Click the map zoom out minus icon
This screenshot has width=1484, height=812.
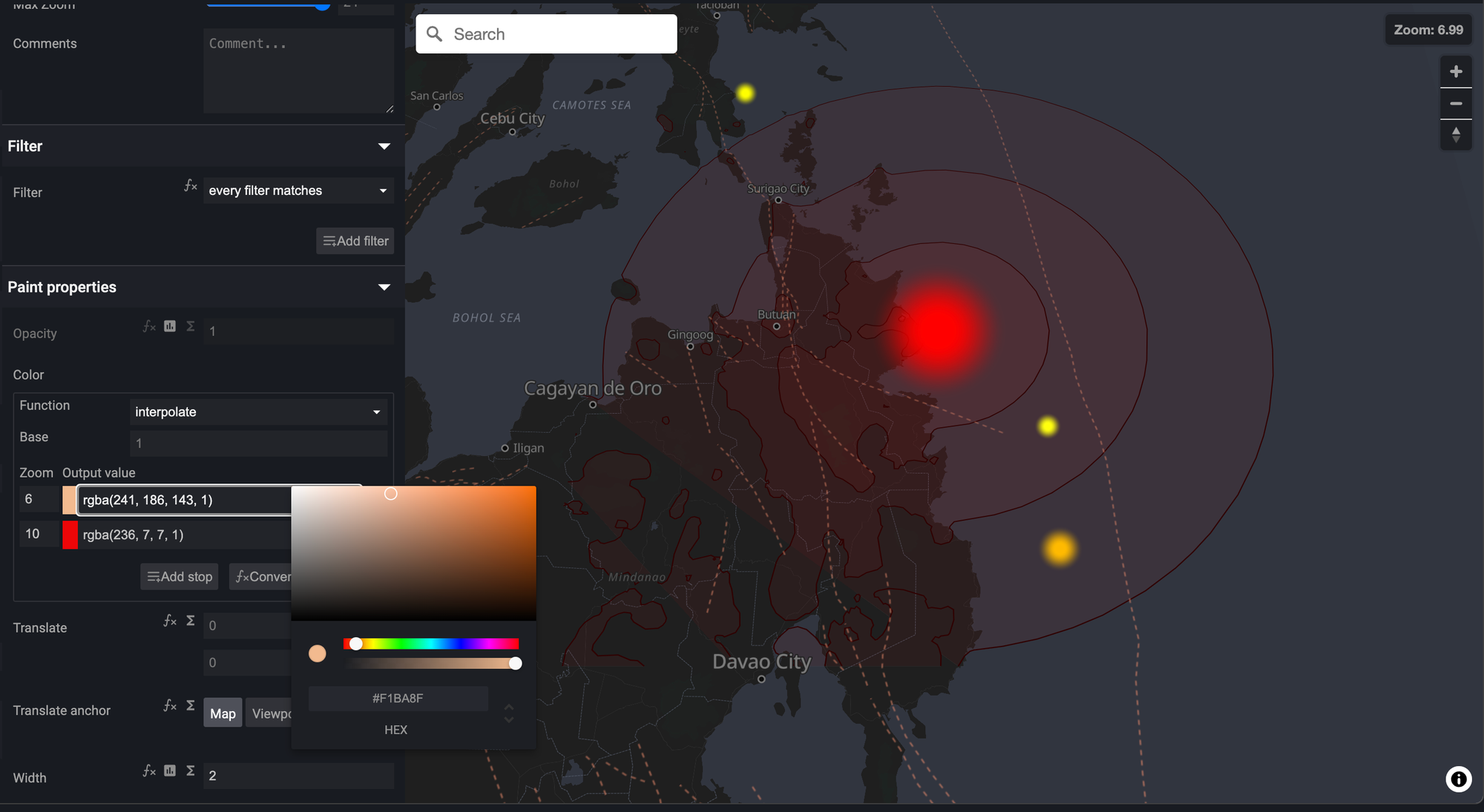1456,104
